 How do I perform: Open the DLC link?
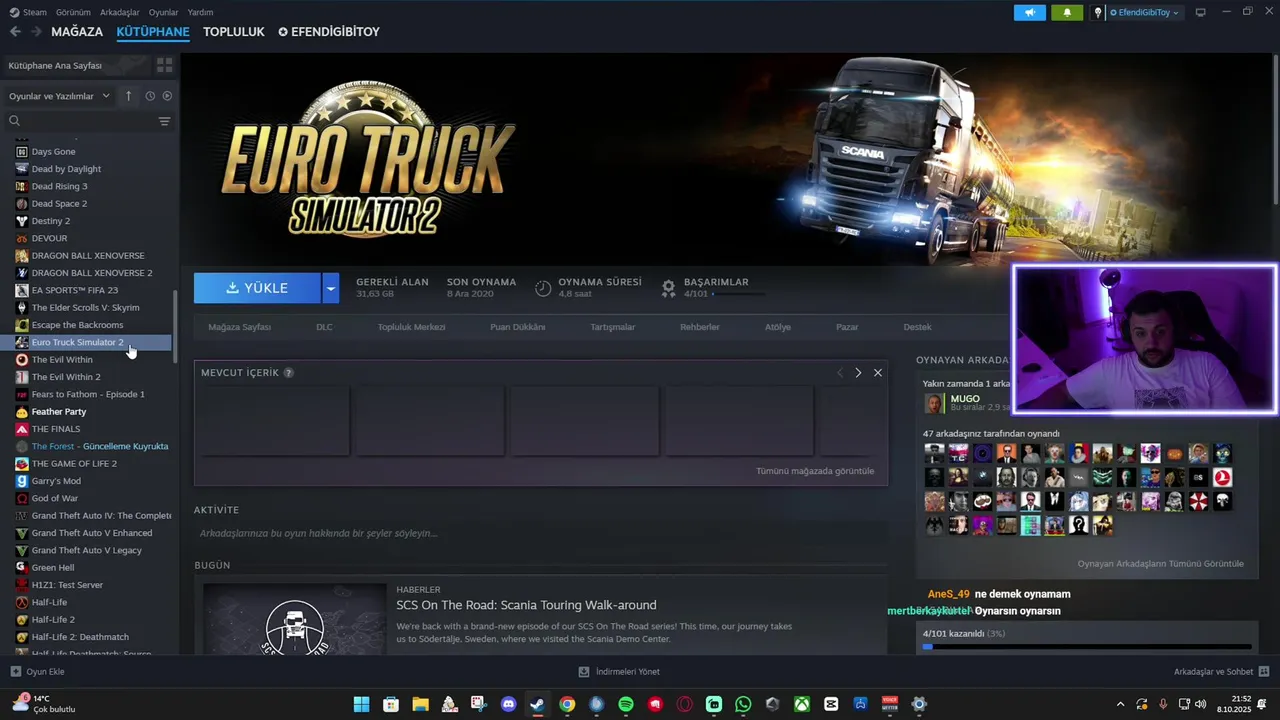(x=324, y=327)
